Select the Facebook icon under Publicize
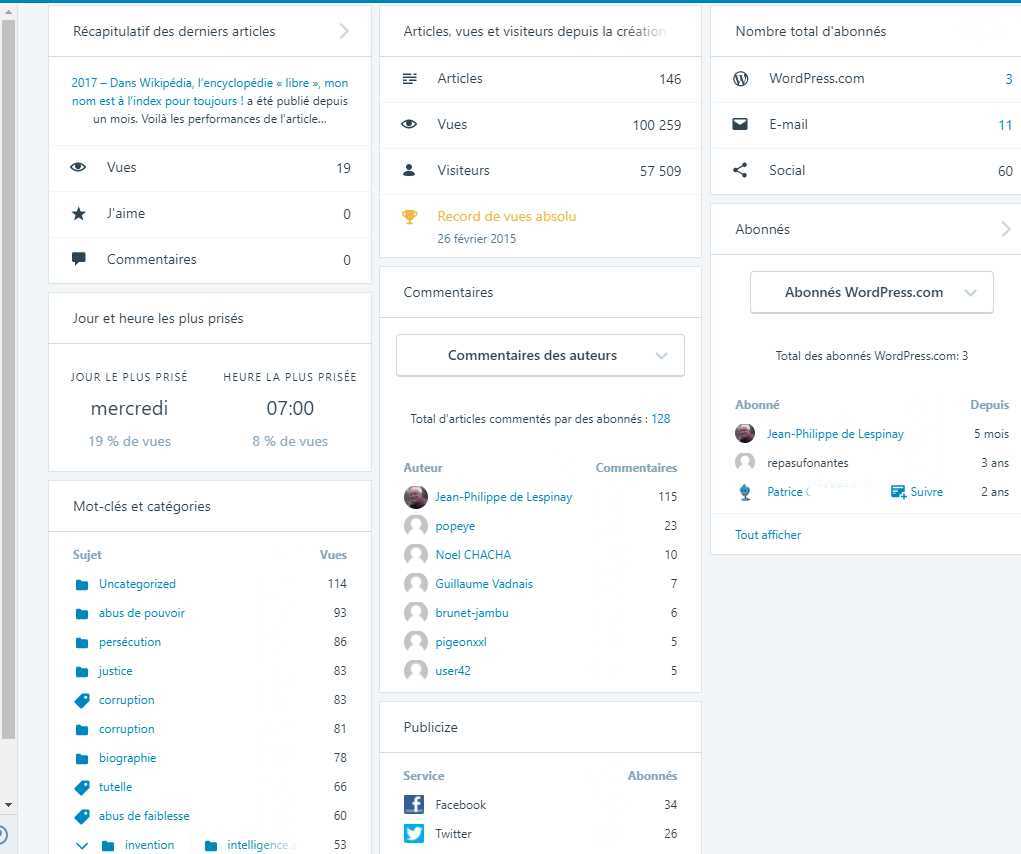Image resolution: width=1021 pixels, height=854 pixels. [x=413, y=804]
